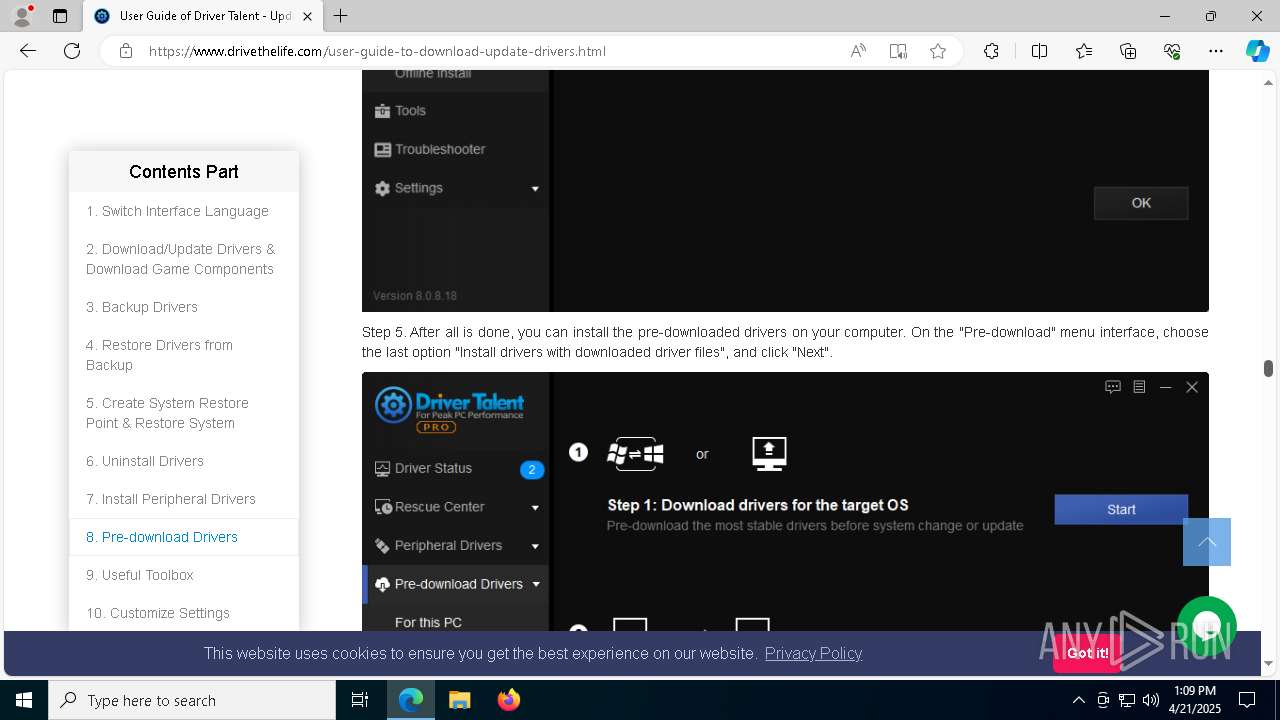Open the clock and date flyout
Viewport: 1280px width, 720px height.
1194,700
